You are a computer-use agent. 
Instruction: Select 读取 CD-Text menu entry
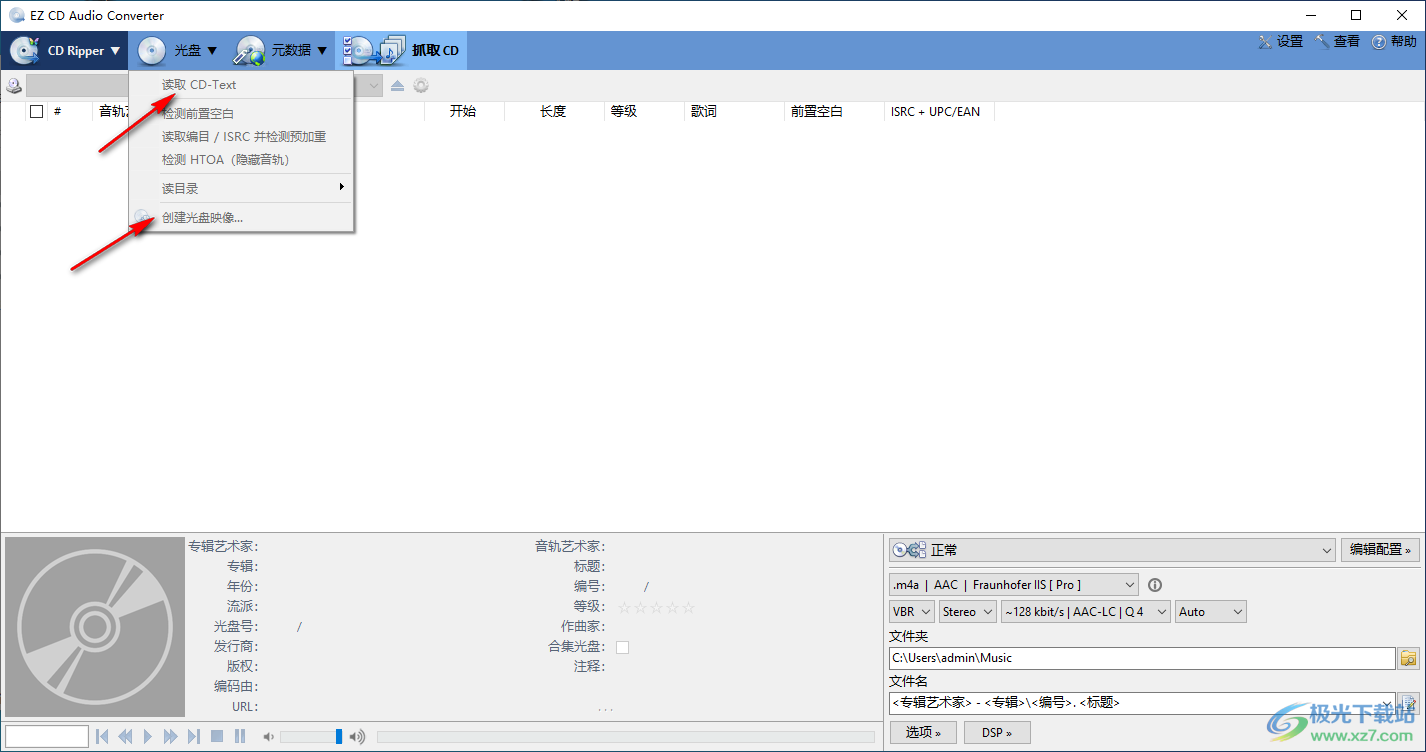click(241, 85)
